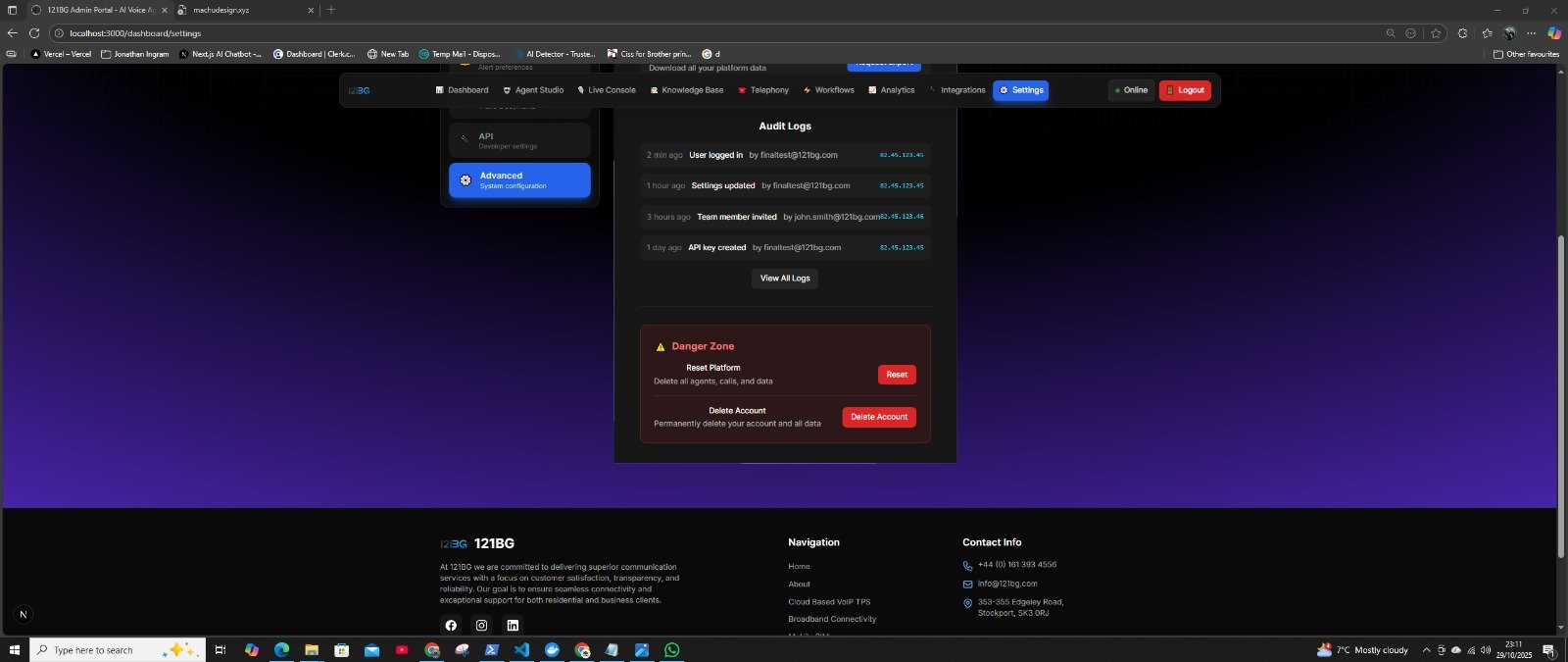This screenshot has height=662, width=1568.
Task: Click the 121BG logo in navbar
Action: pos(359,90)
